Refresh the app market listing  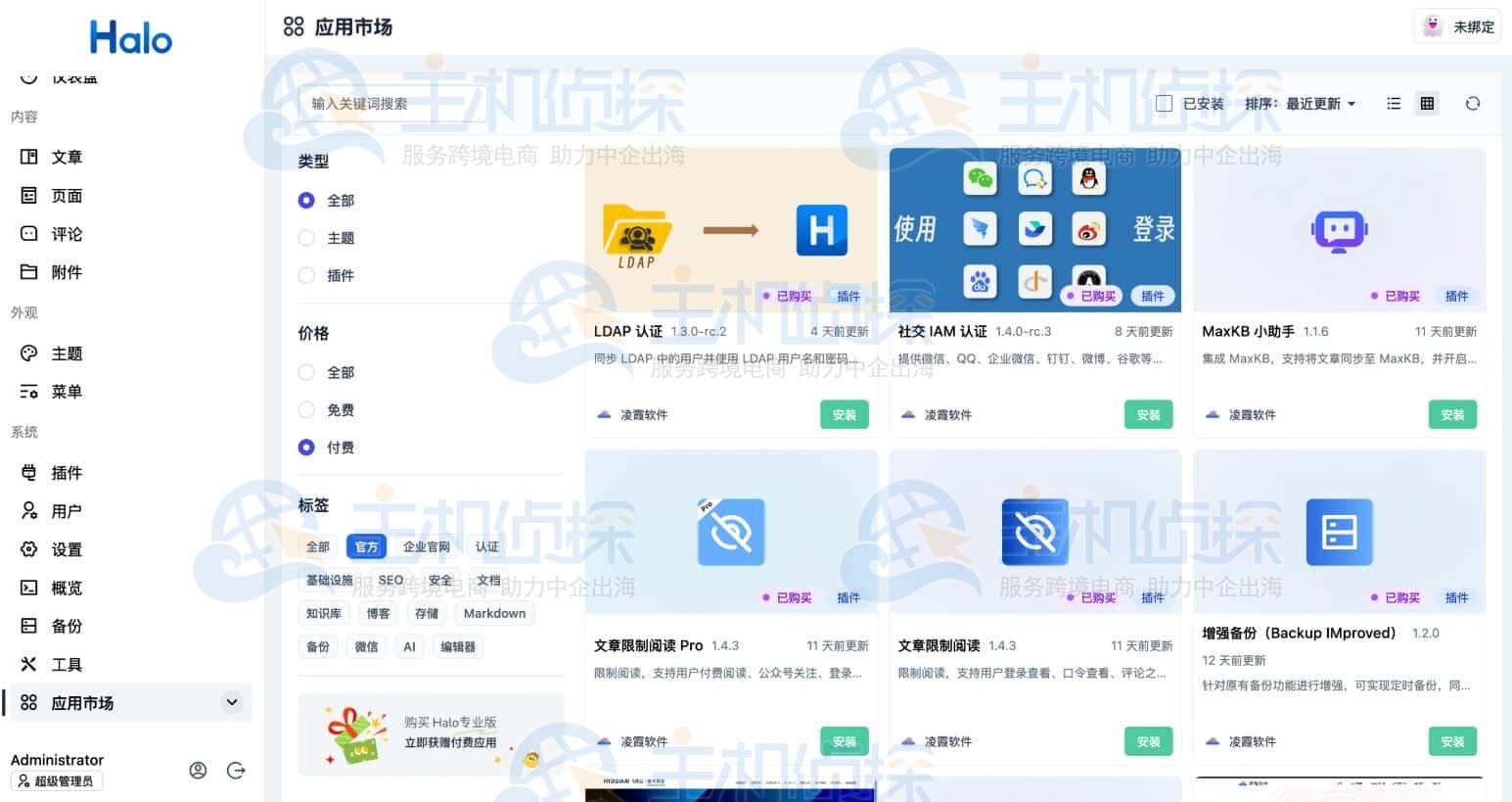coord(1473,103)
